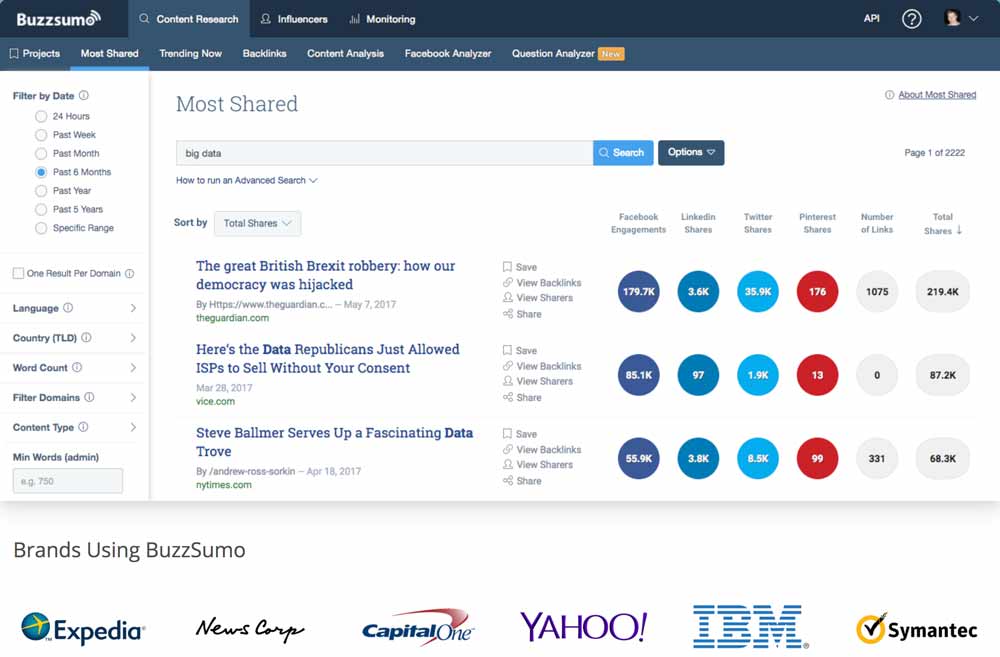Open the Trending Now tab
Image resolution: width=1000 pixels, height=657 pixels.
[x=191, y=54]
